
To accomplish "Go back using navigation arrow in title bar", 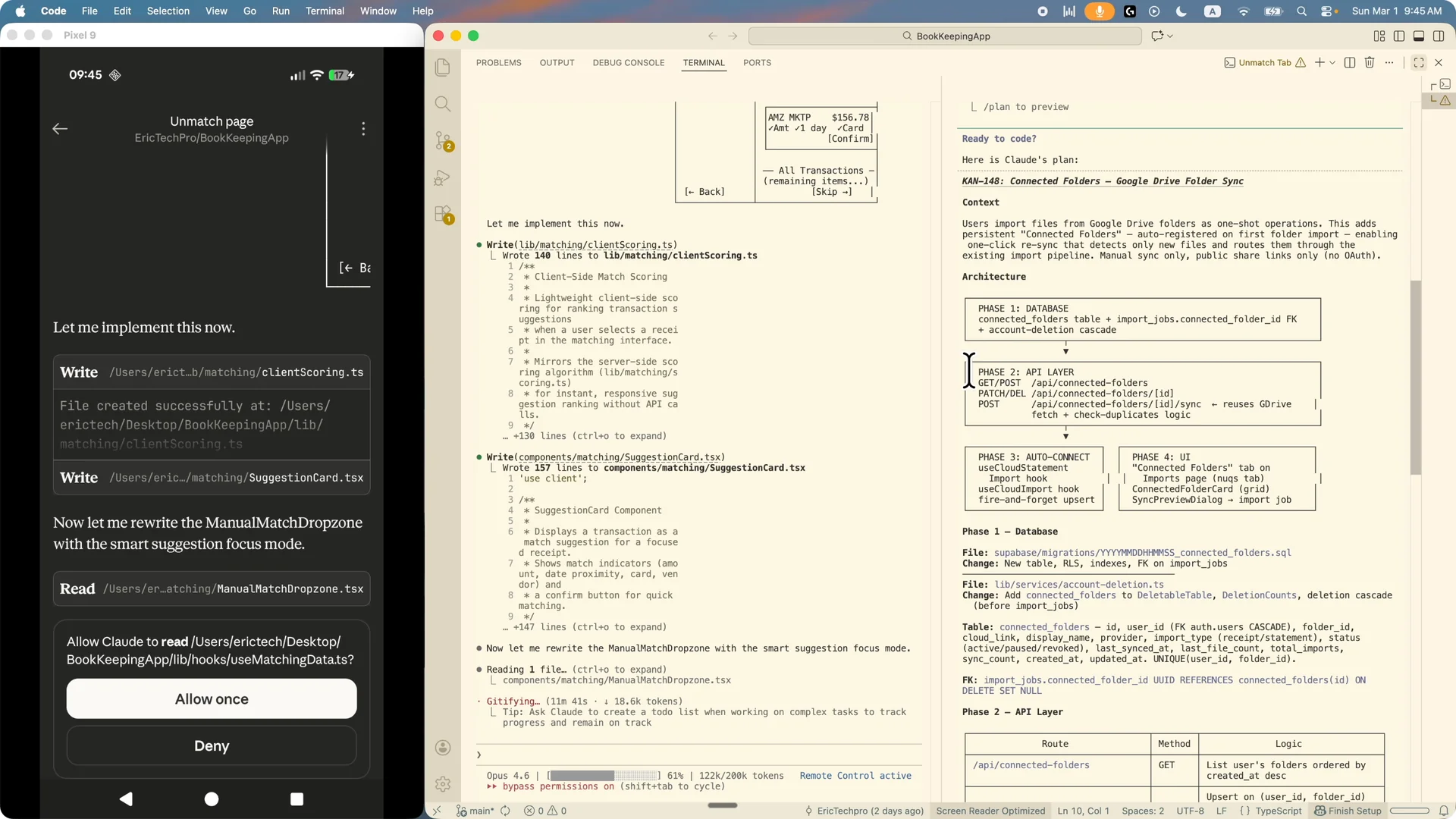I will point(712,36).
